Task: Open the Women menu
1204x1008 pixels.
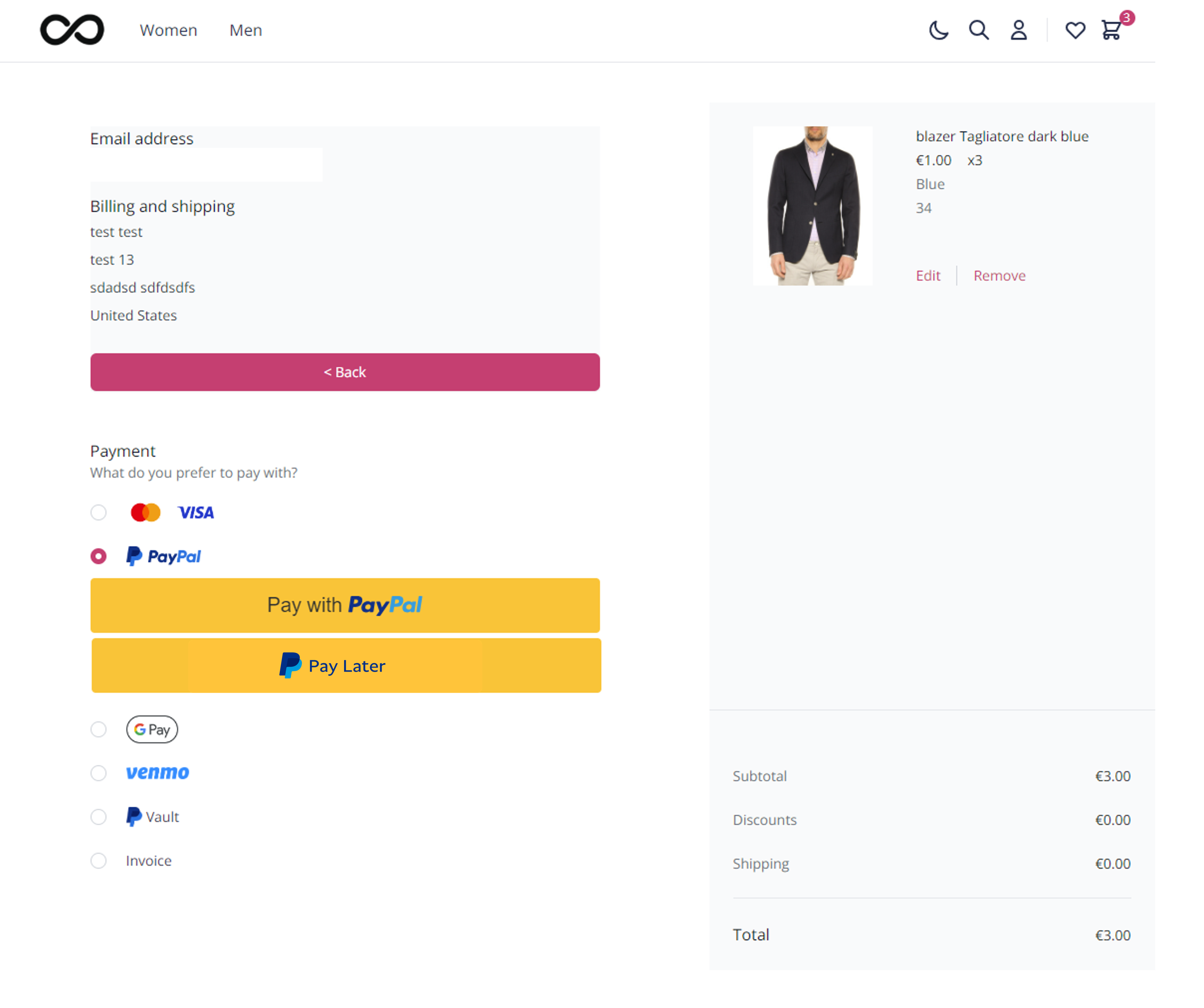Action: 169,30
